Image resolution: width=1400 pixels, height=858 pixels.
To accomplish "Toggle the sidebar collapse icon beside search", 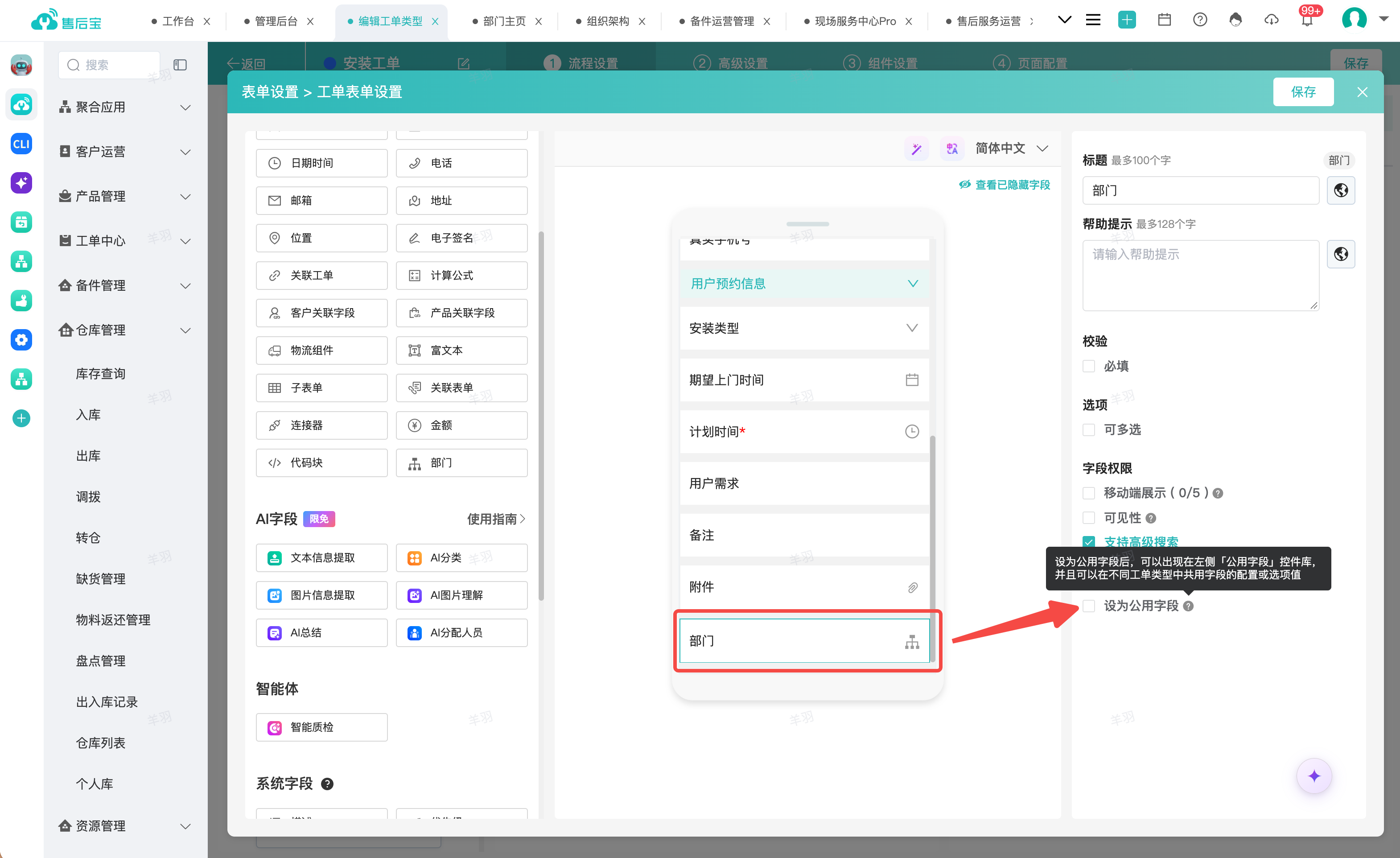I will coord(180,65).
